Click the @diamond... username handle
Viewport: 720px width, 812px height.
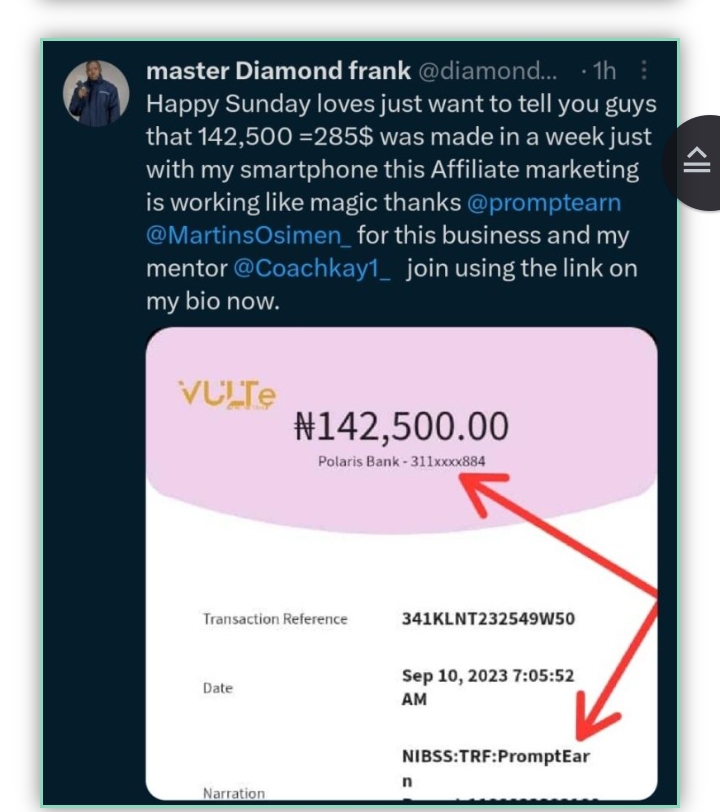[x=487, y=70]
